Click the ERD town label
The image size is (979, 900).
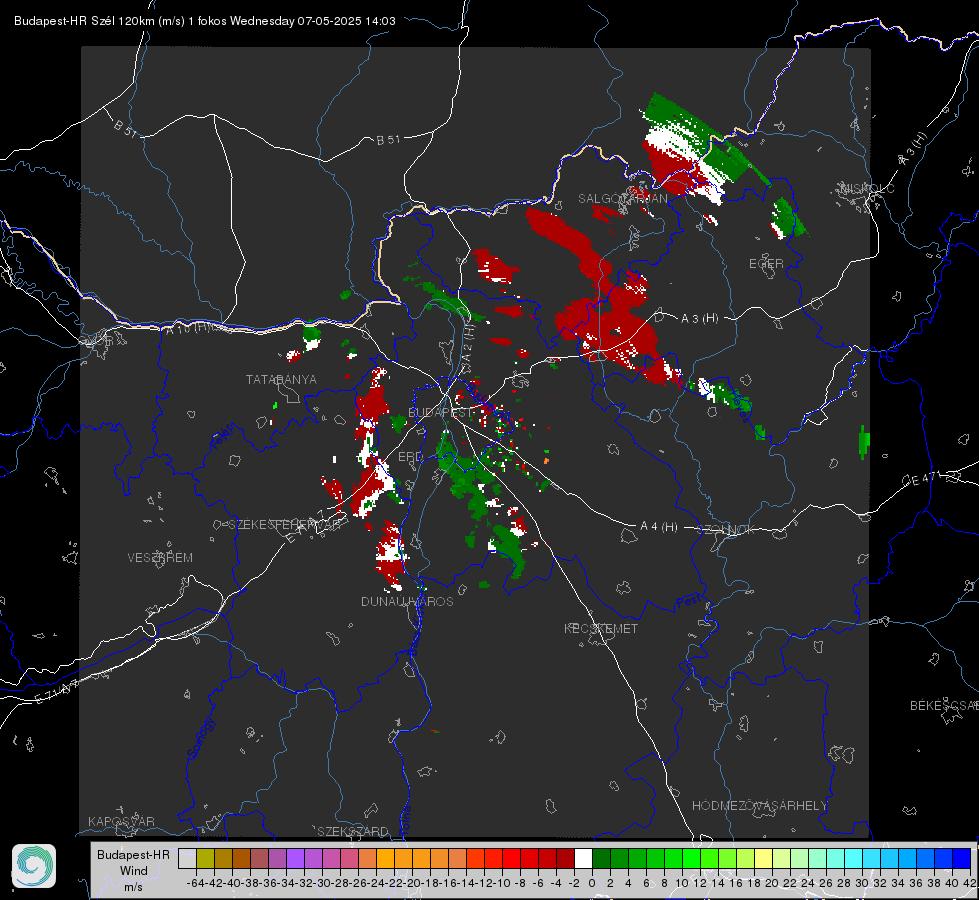[x=410, y=457]
